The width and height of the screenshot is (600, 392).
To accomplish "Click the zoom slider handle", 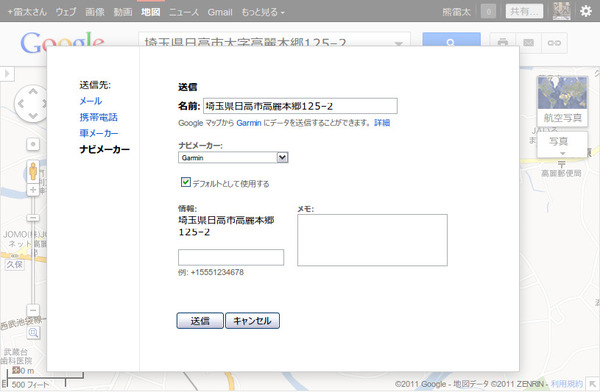I will [33, 218].
